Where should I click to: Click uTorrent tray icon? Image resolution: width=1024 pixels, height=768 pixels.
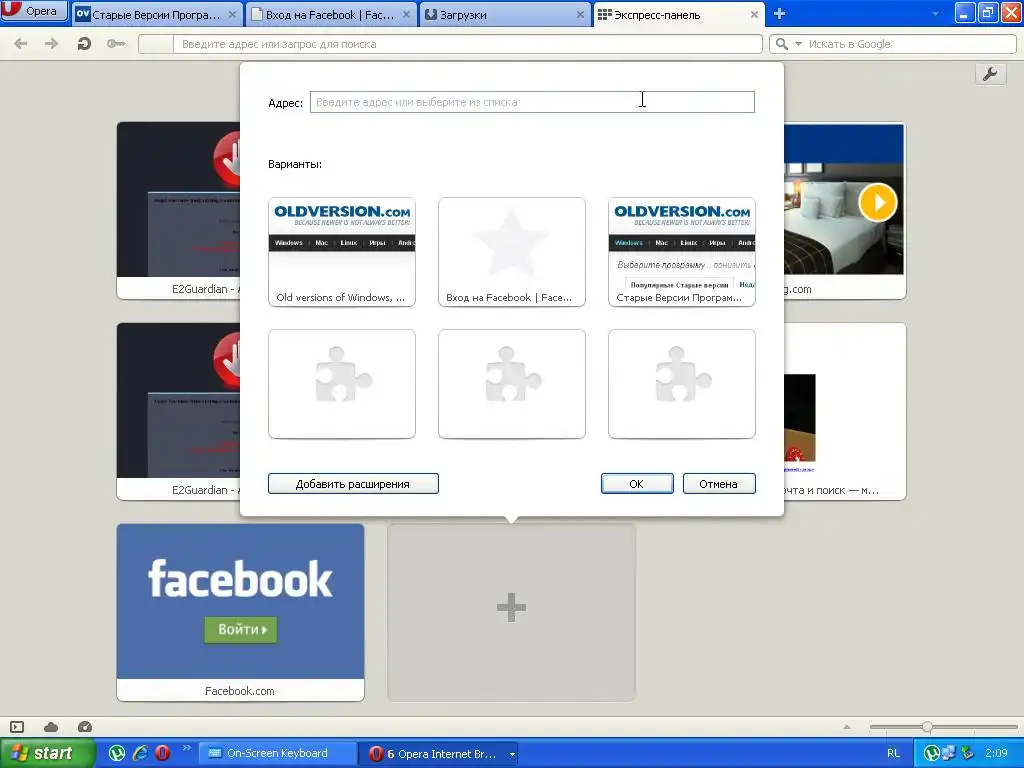[932, 754]
